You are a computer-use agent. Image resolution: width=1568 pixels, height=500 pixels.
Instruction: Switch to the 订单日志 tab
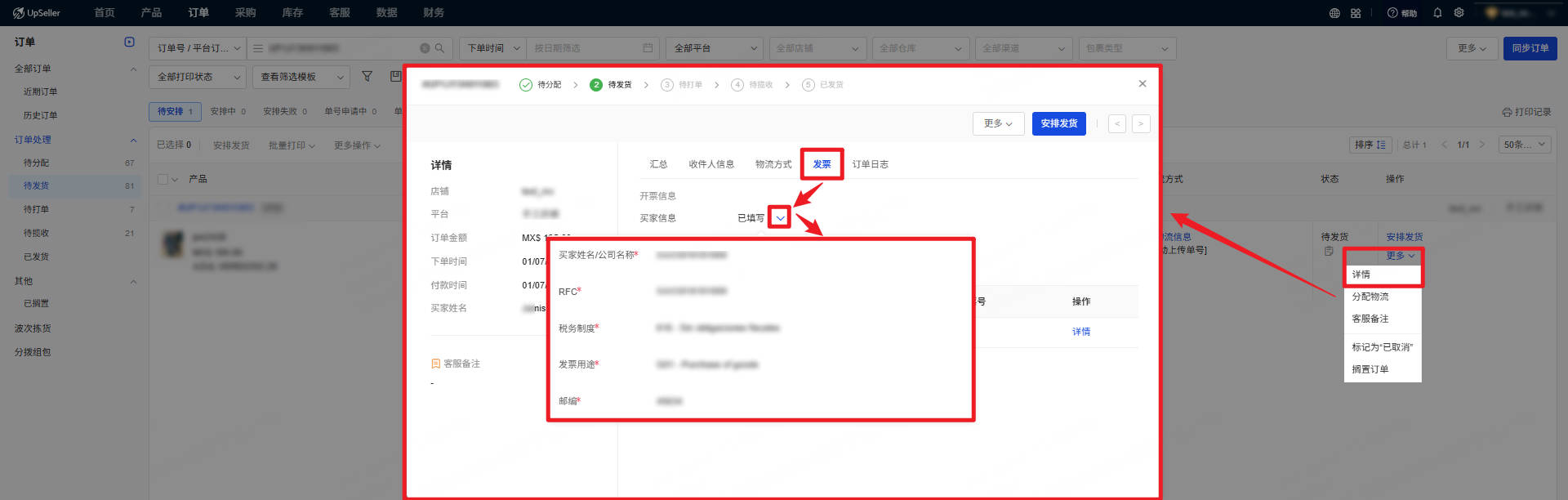pyautogui.click(x=871, y=164)
